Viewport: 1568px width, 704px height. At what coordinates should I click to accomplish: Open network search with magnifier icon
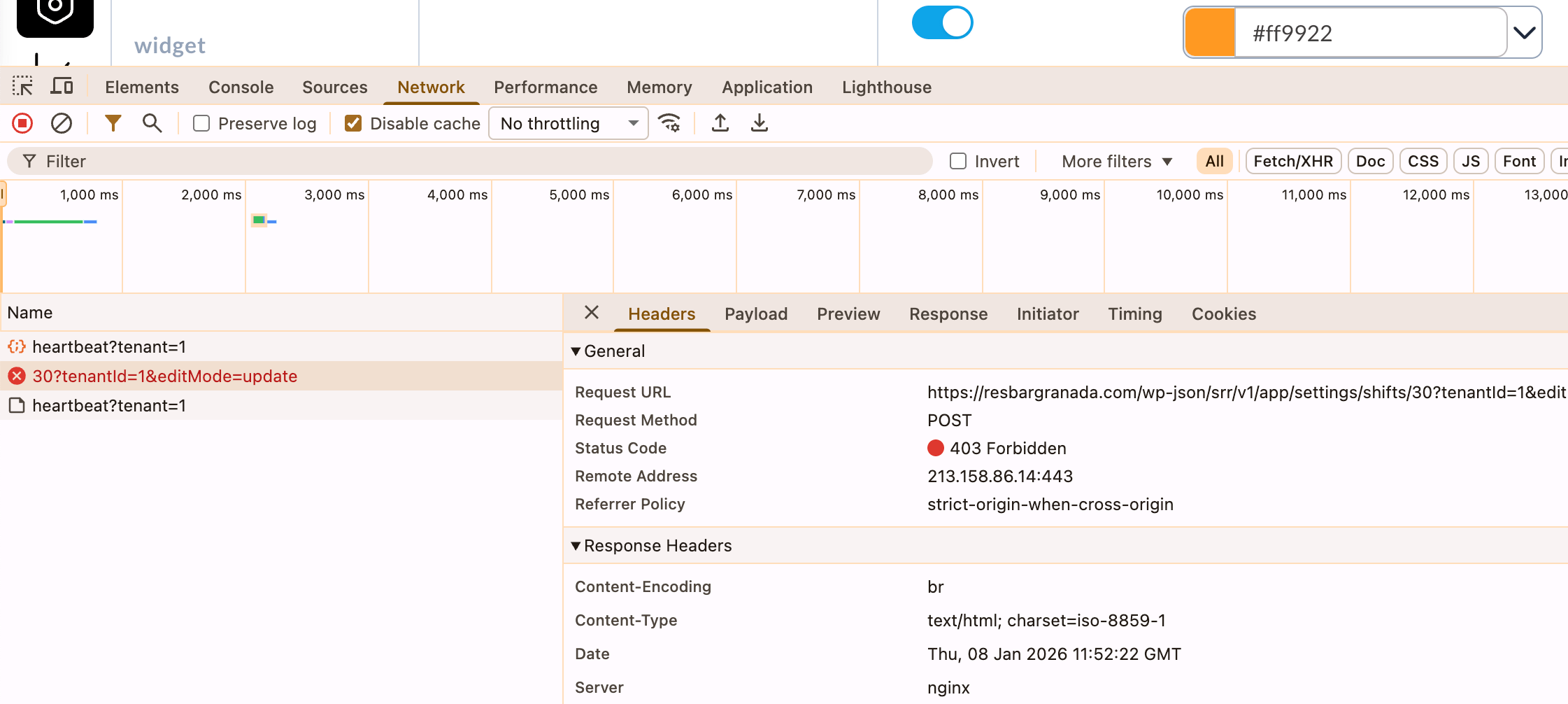coord(152,124)
